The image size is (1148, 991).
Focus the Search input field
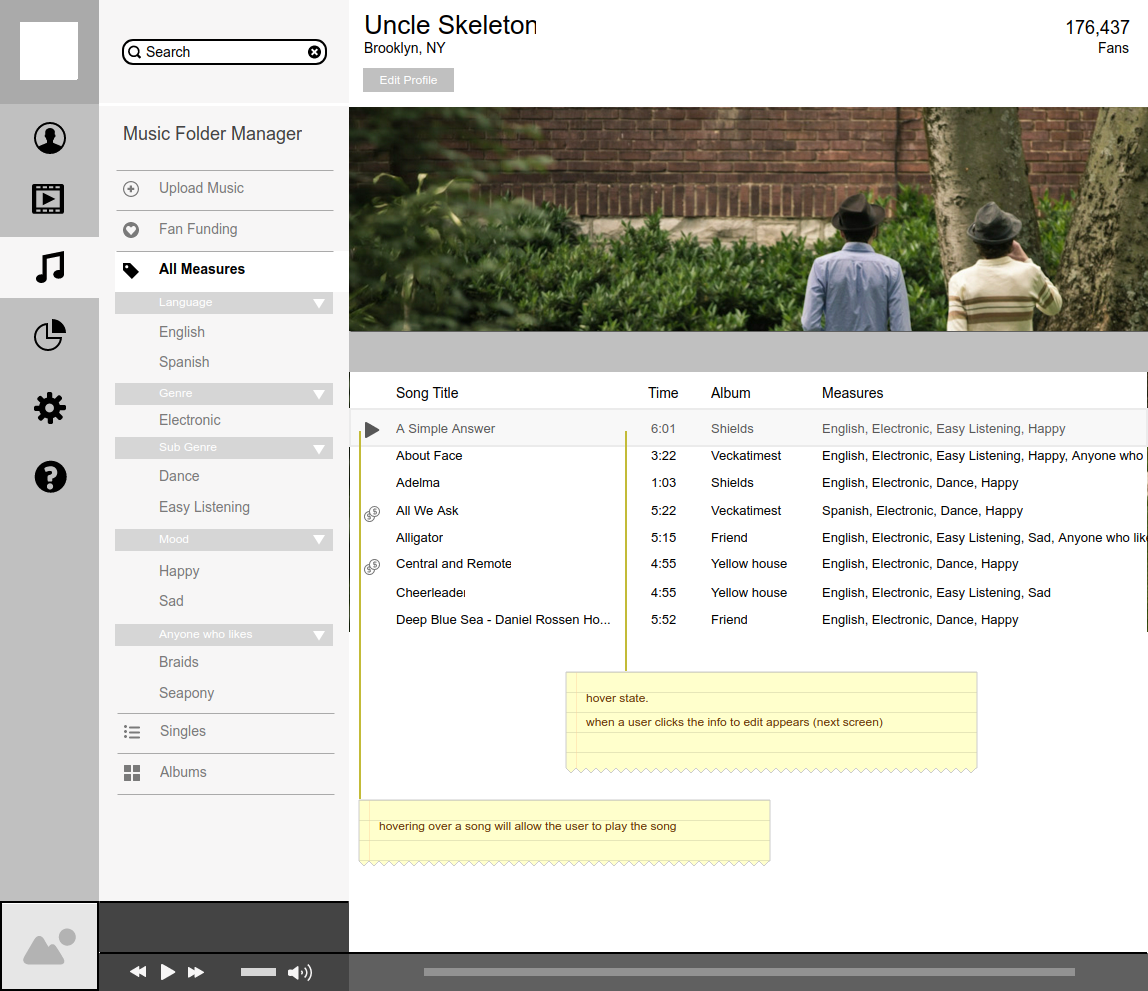tap(224, 52)
